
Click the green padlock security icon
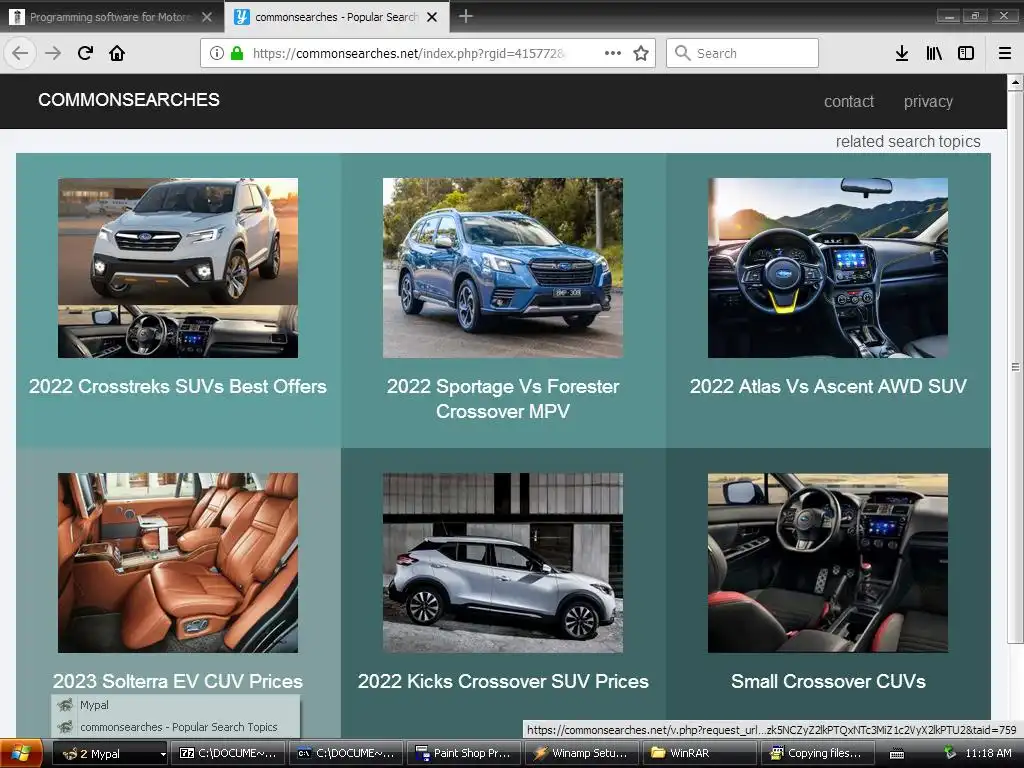point(237,53)
